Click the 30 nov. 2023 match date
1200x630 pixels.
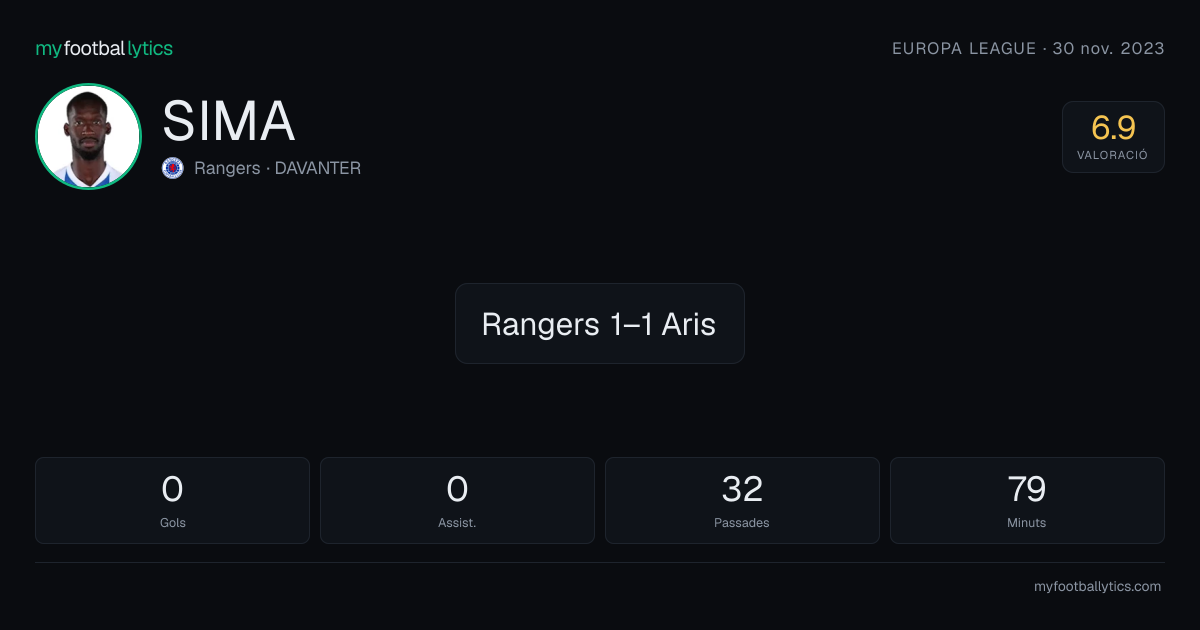coord(1109,48)
